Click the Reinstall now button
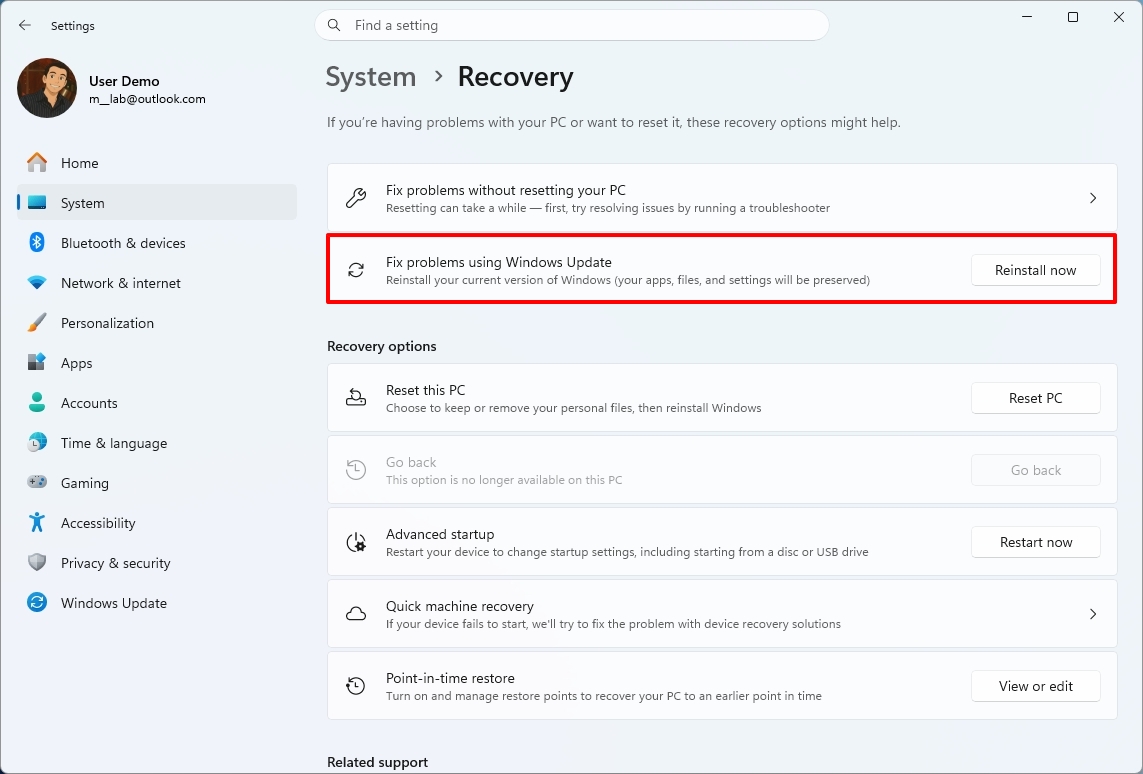The height and width of the screenshot is (774, 1143). pos(1035,270)
